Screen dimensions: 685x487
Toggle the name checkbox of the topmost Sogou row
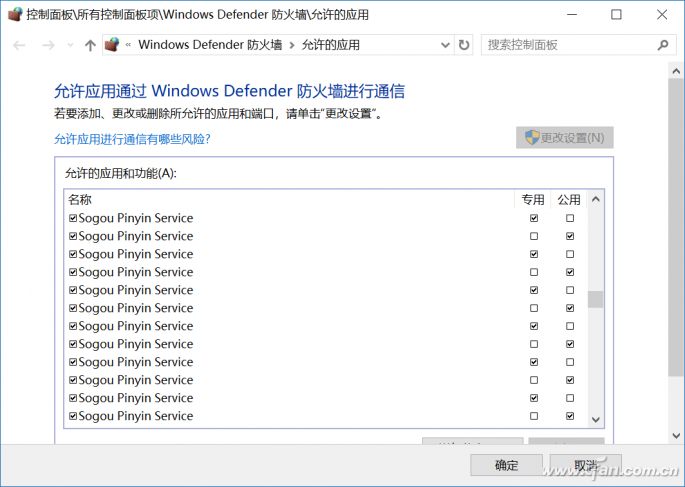(x=73, y=218)
